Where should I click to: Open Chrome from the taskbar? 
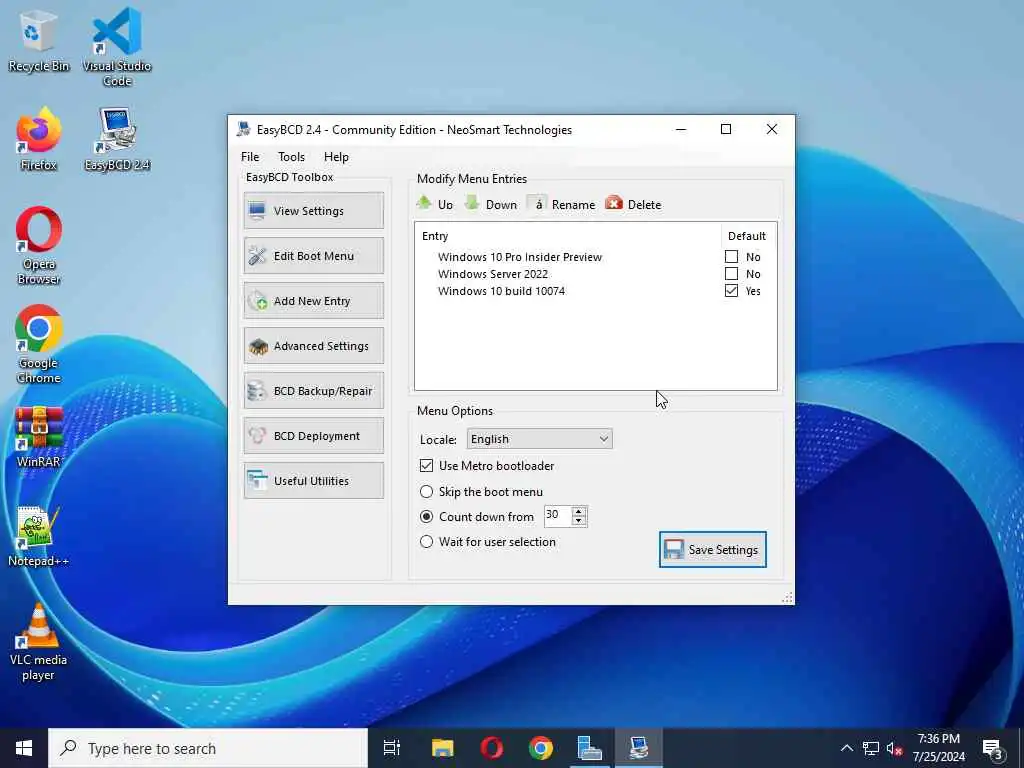(541, 748)
